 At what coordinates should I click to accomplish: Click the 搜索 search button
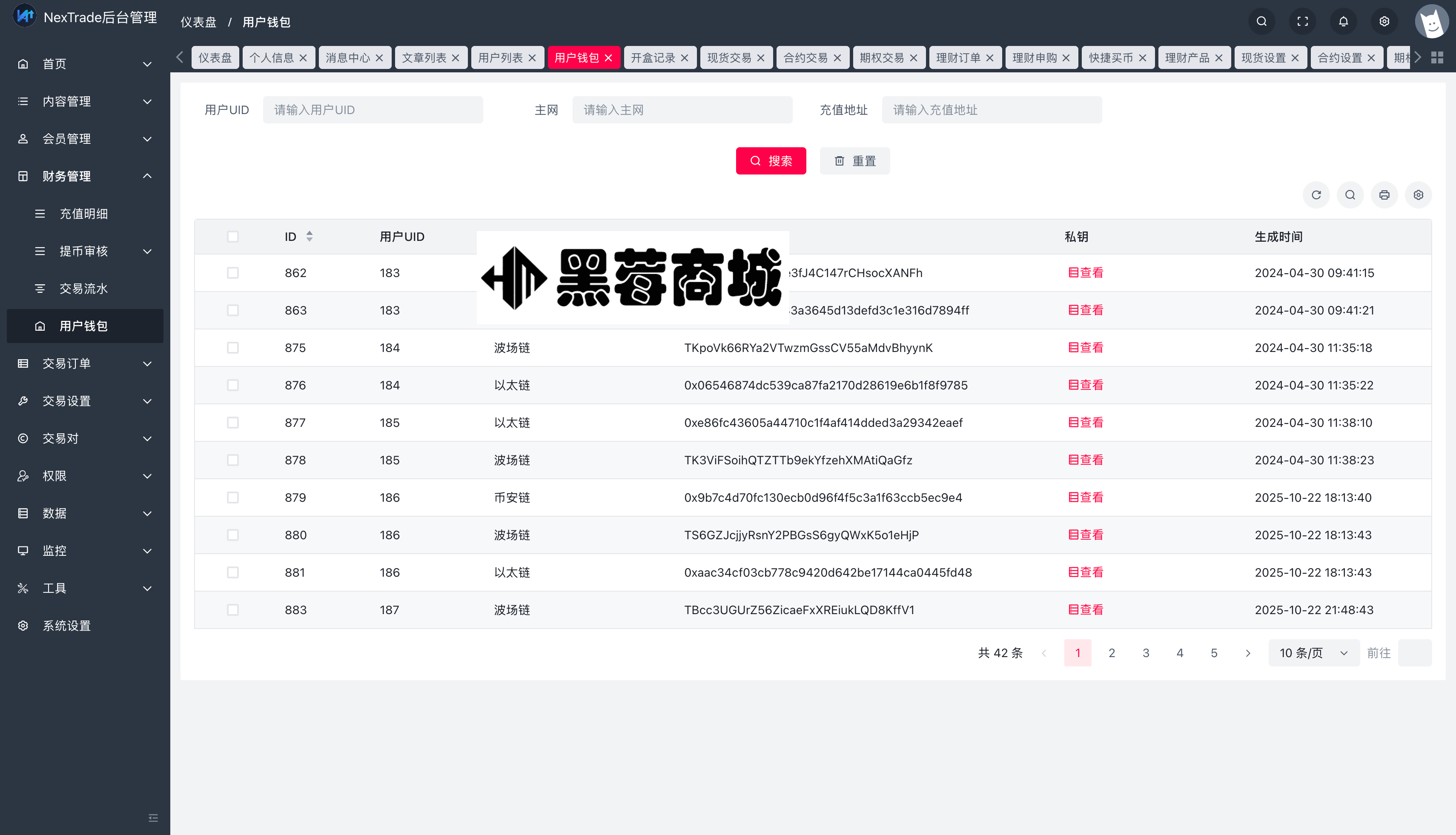click(x=771, y=160)
